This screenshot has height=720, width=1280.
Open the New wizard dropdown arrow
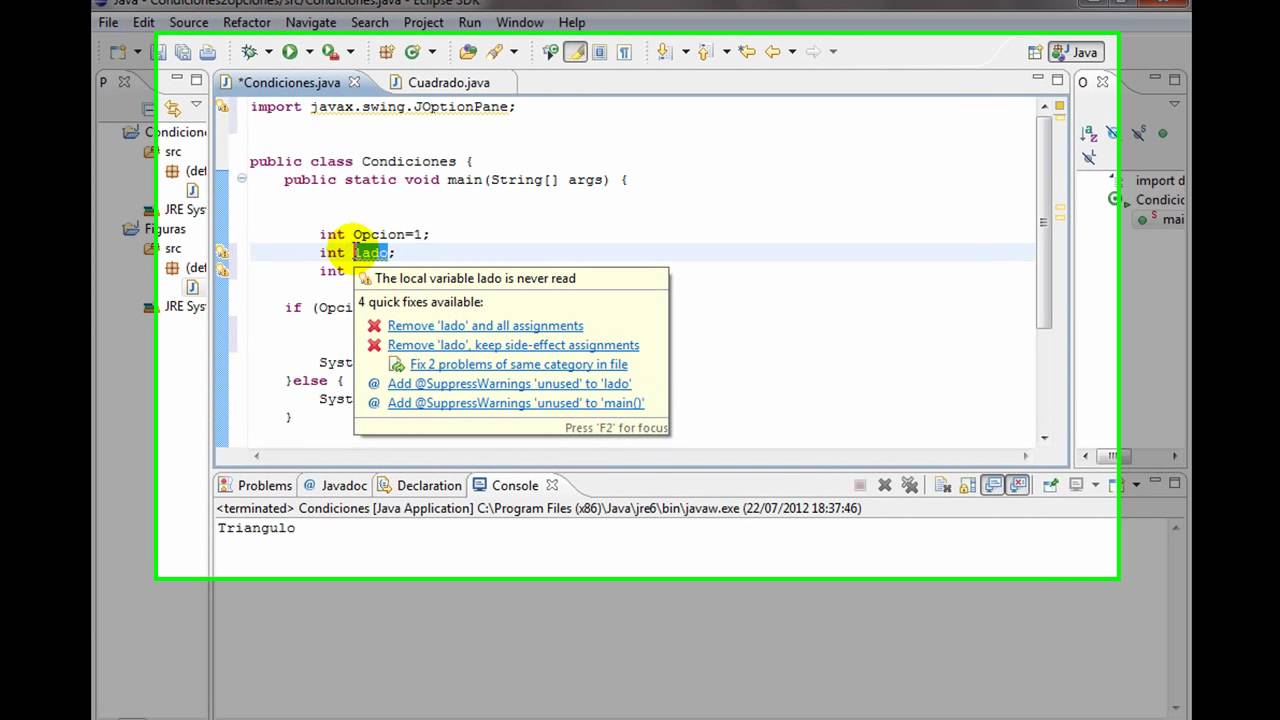point(137,52)
